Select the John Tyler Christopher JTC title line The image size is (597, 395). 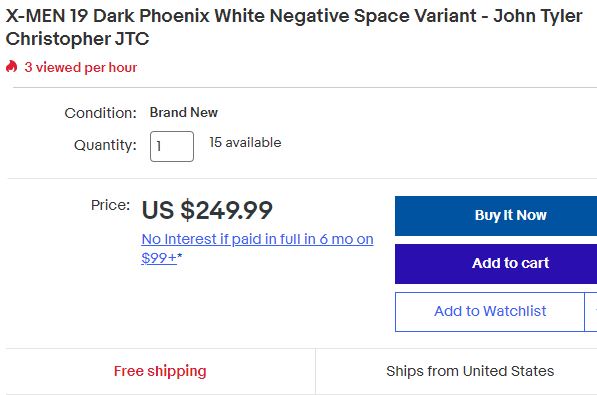77,39
